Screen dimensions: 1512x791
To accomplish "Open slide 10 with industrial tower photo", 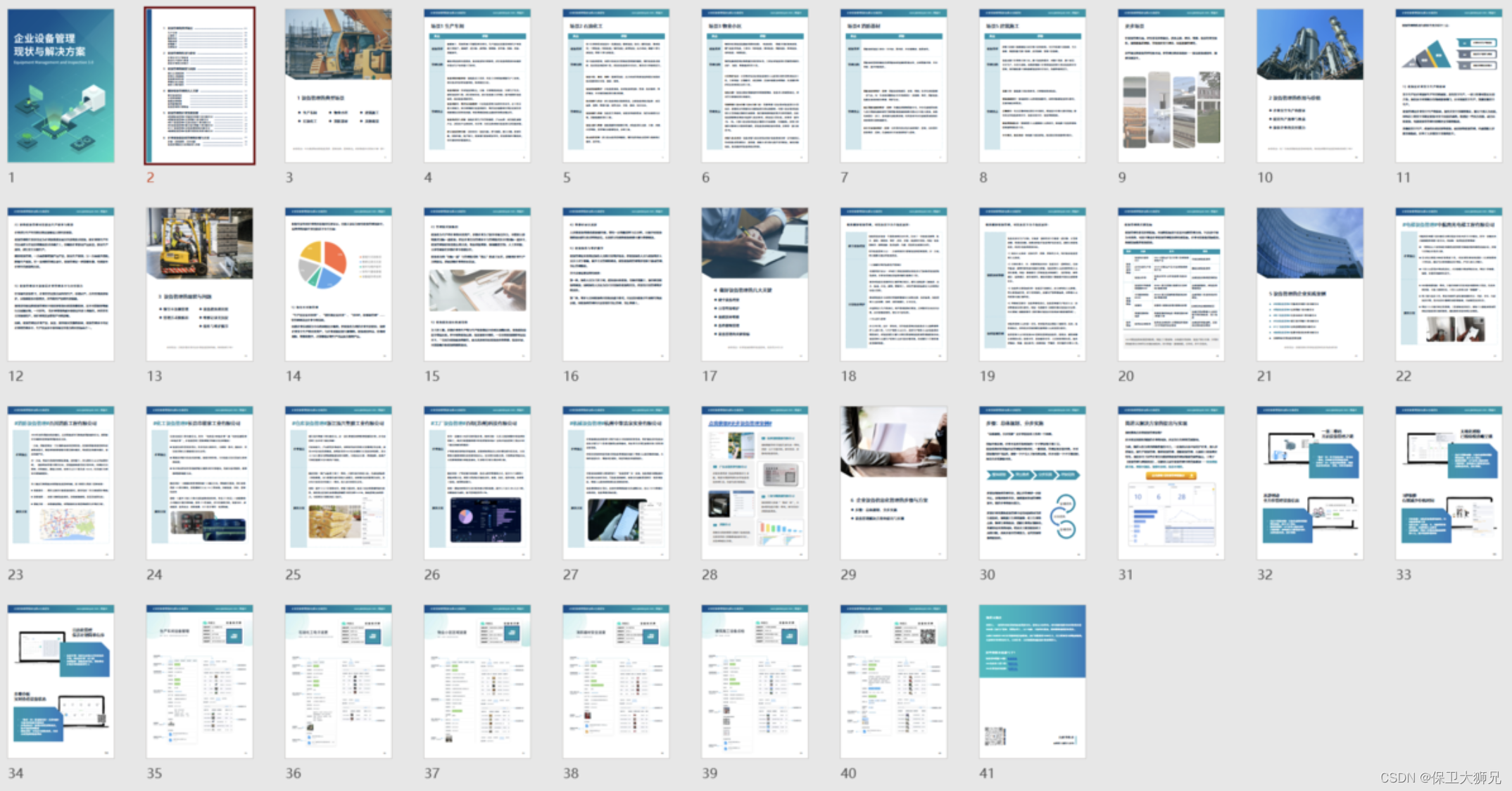I will pyautogui.click(x=1309, y=86).
